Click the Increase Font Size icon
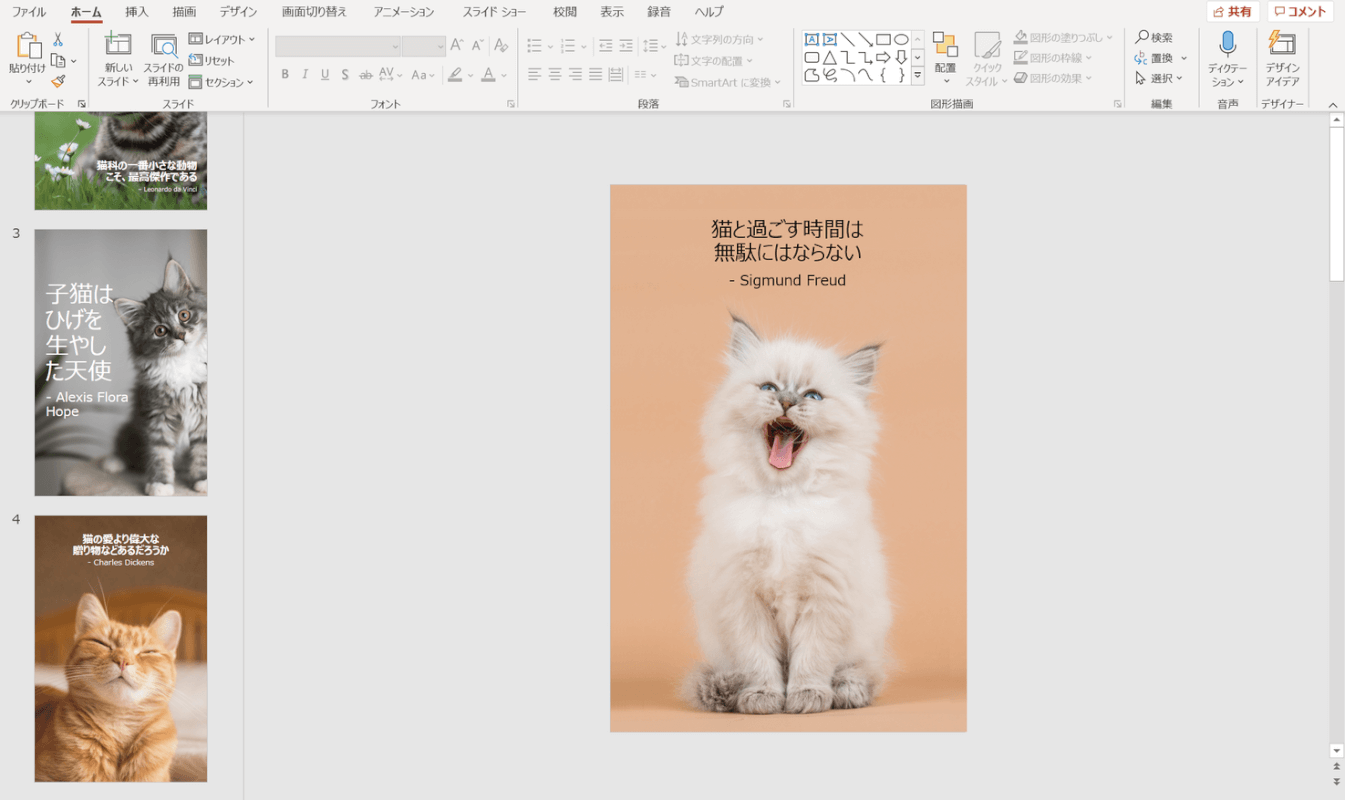 click(x=457, y=45)
